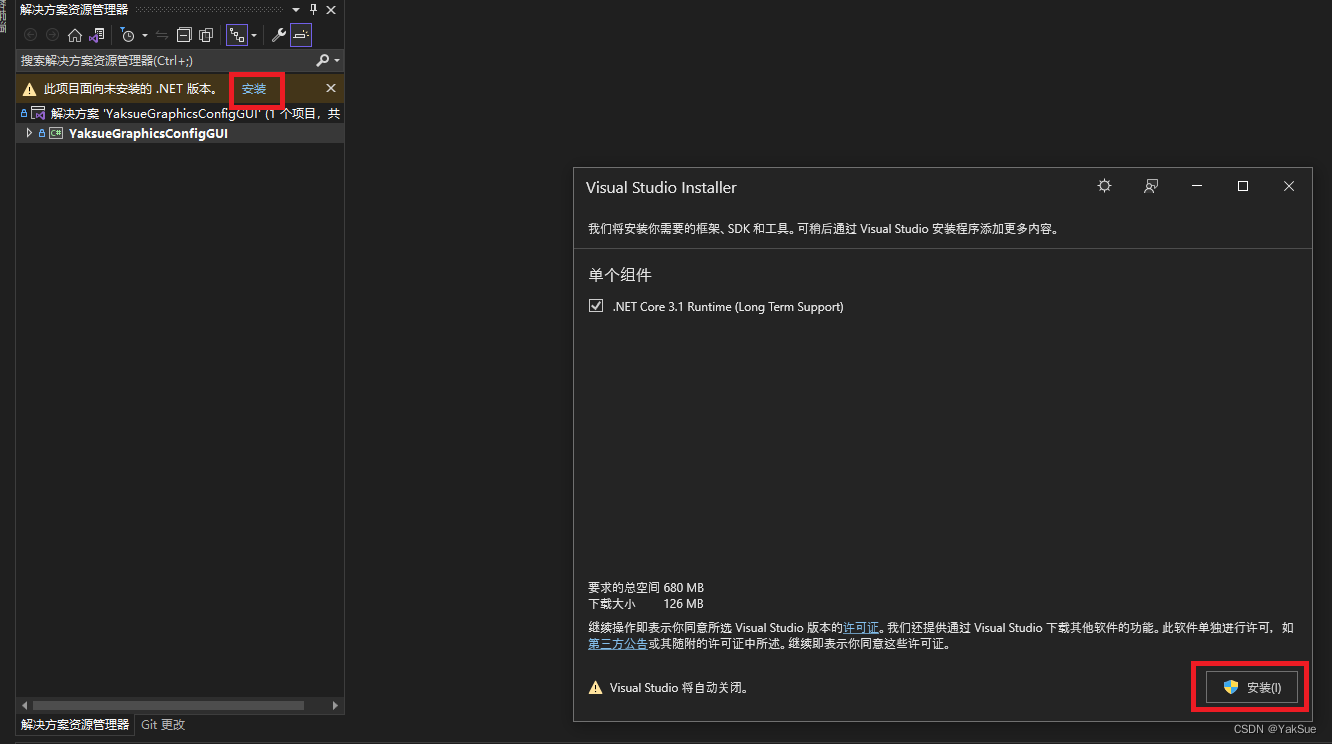Open file nesting dropdown arrow
Viewport: 1332px width, 744px height.
[x=254, y=35]
